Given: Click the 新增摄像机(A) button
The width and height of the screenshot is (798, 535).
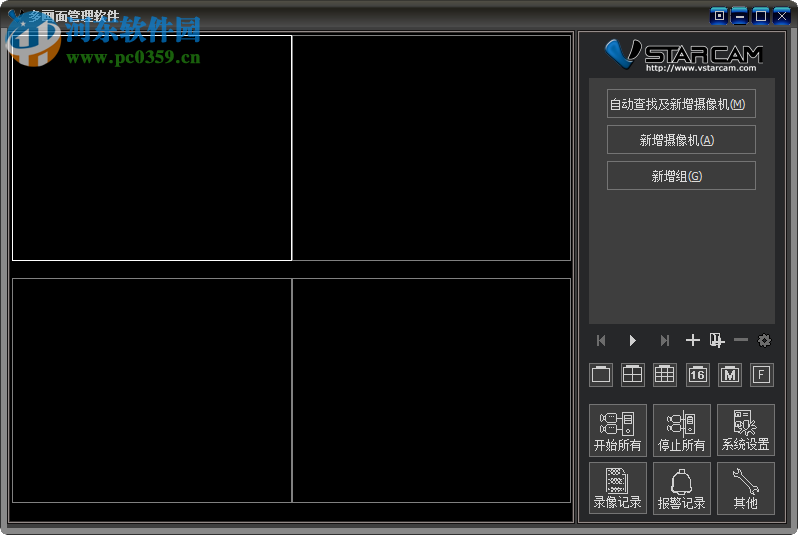Looking at the screenshot, I should click(681, 140).
